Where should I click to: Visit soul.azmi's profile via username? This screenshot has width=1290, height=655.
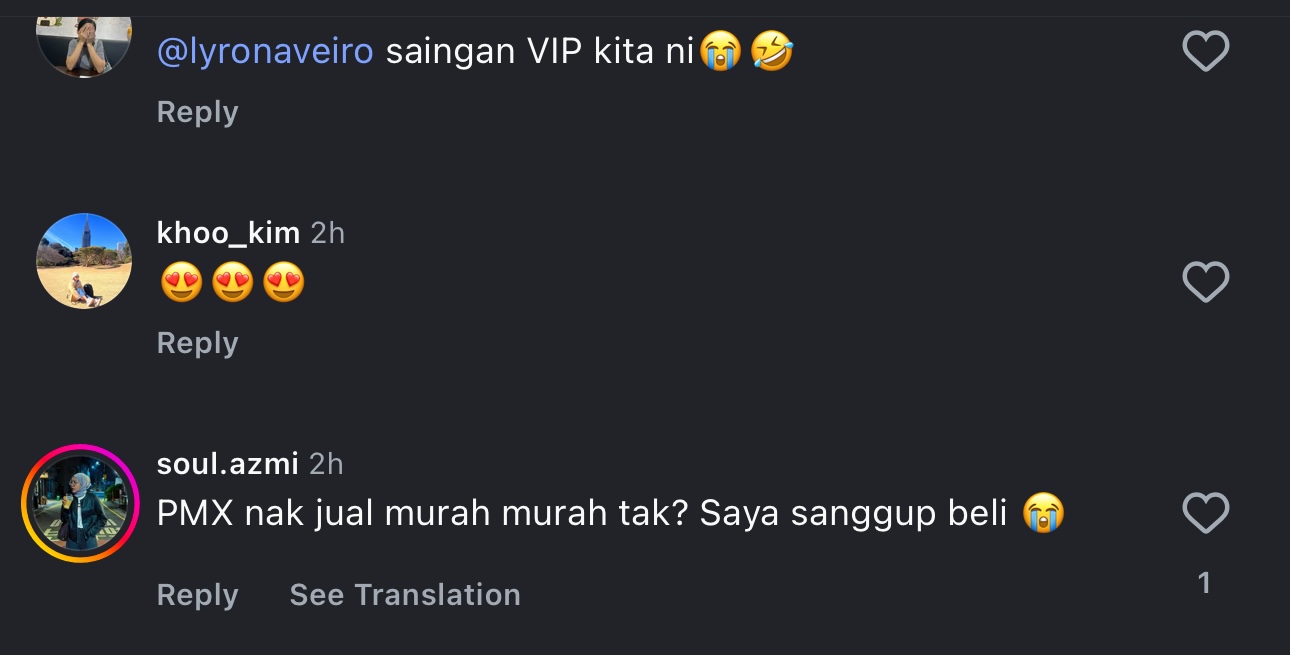[x=227, y=464]
